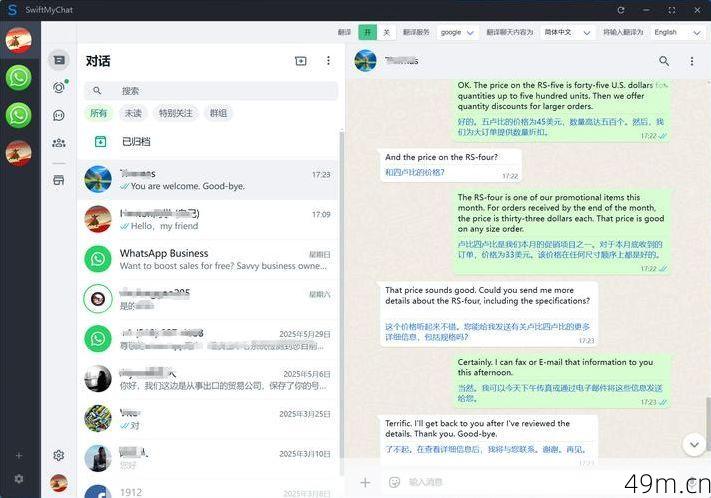Open the WhatsApp Business conversation
This screenshot has height=498, width=711.
click(208, 259)
